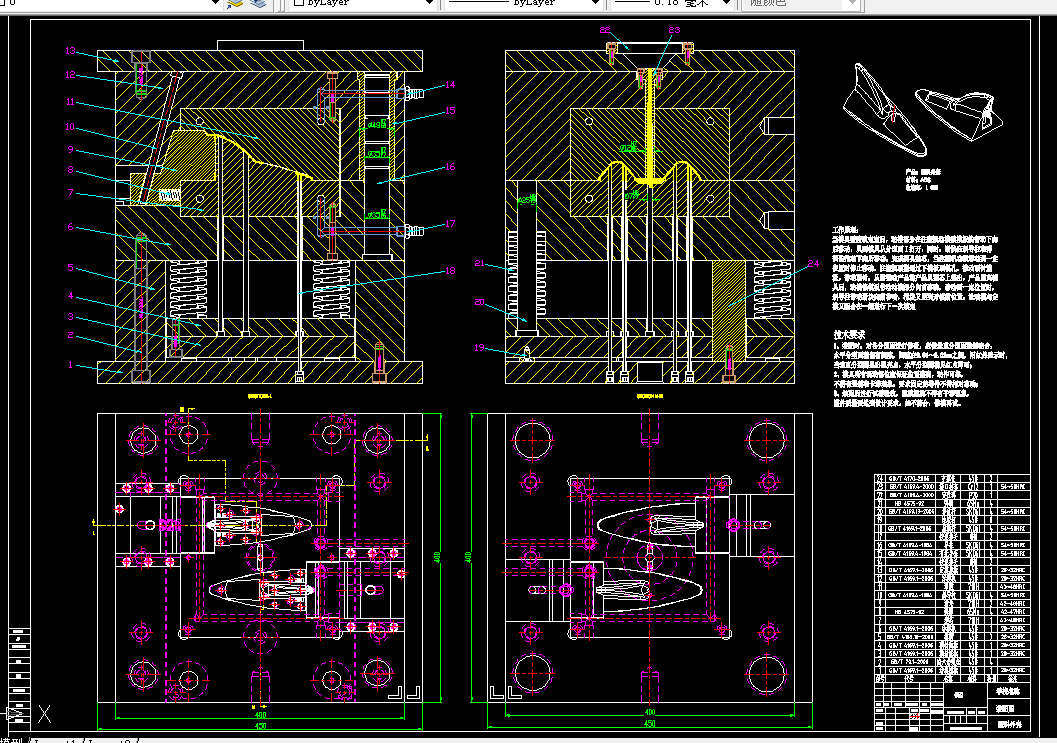Select balloon number 11 label
This screenshot has width=1057, height=743.
70,102
